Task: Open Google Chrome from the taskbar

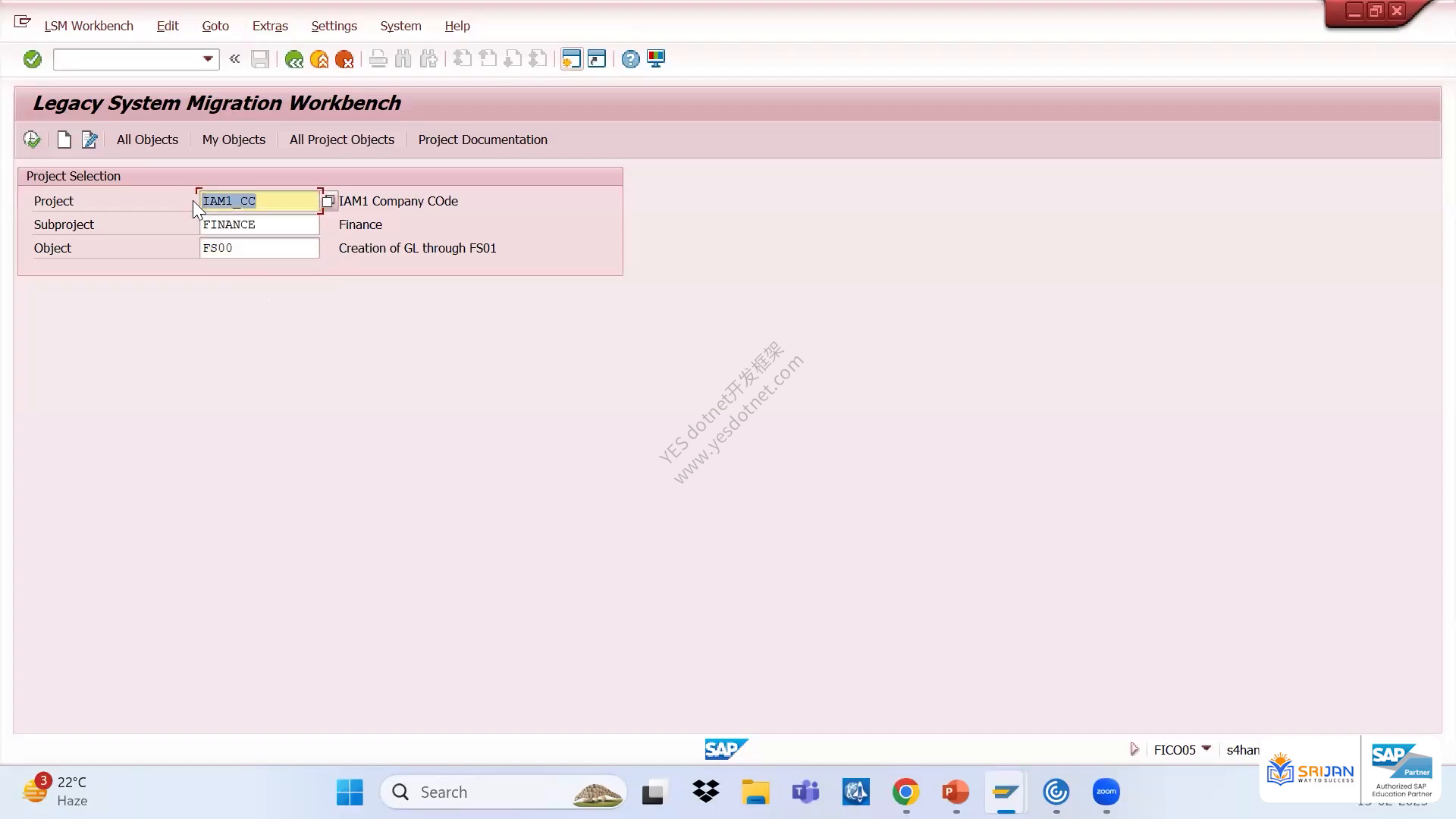Action: pyautogui.click(x=905, y=792)
